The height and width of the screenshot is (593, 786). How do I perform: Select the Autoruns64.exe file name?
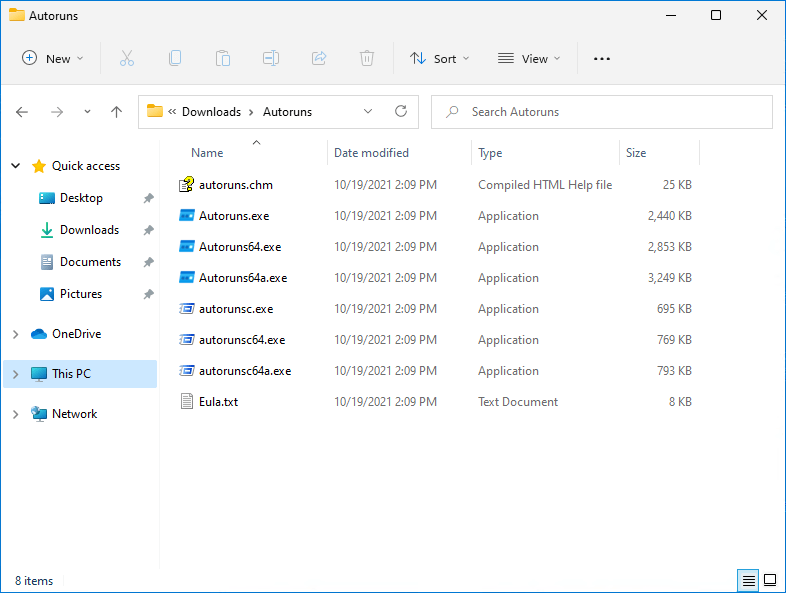tap(240, 247)
